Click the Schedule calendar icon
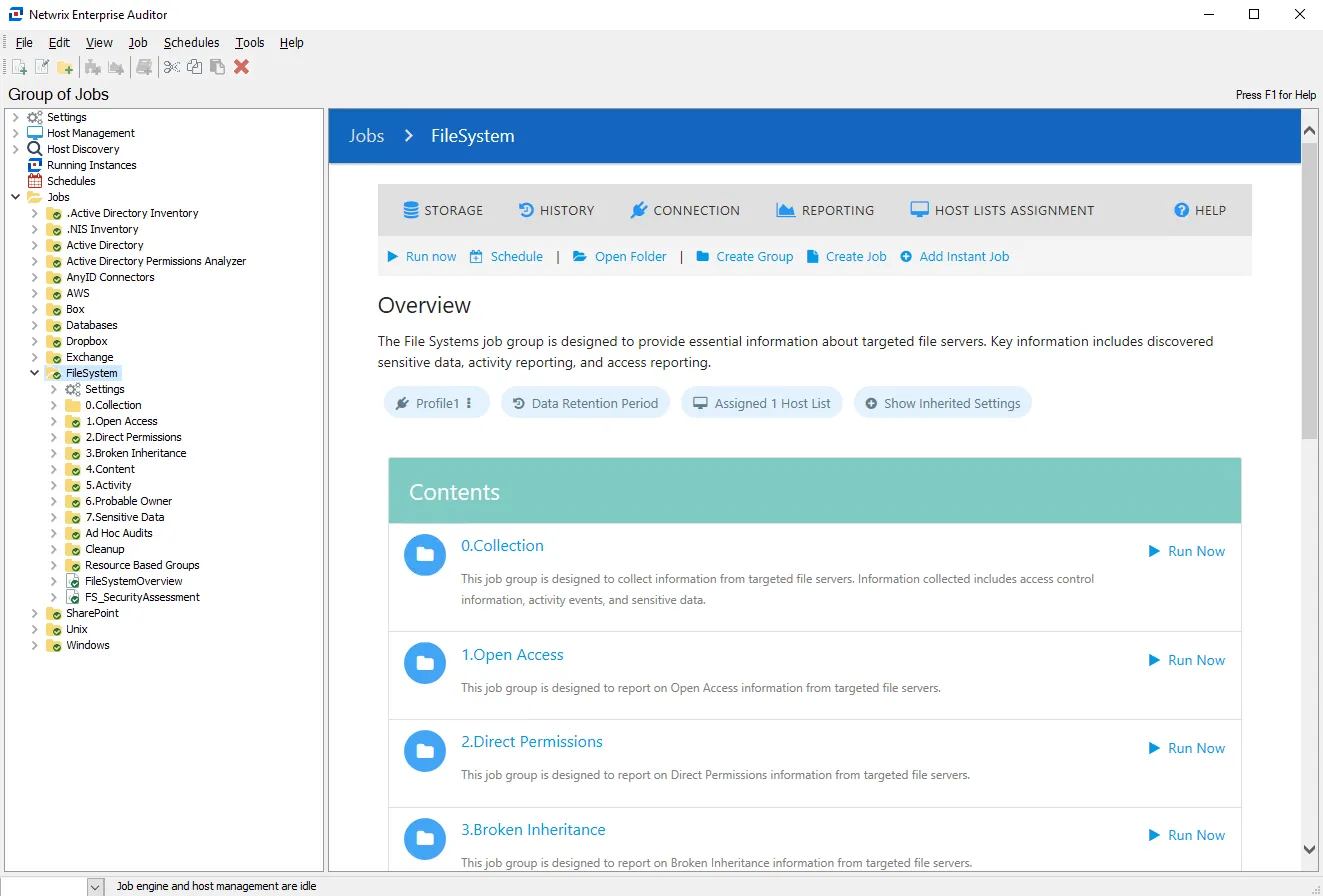This screenshot has height=896, width=1323. click(x=477, y=257)
